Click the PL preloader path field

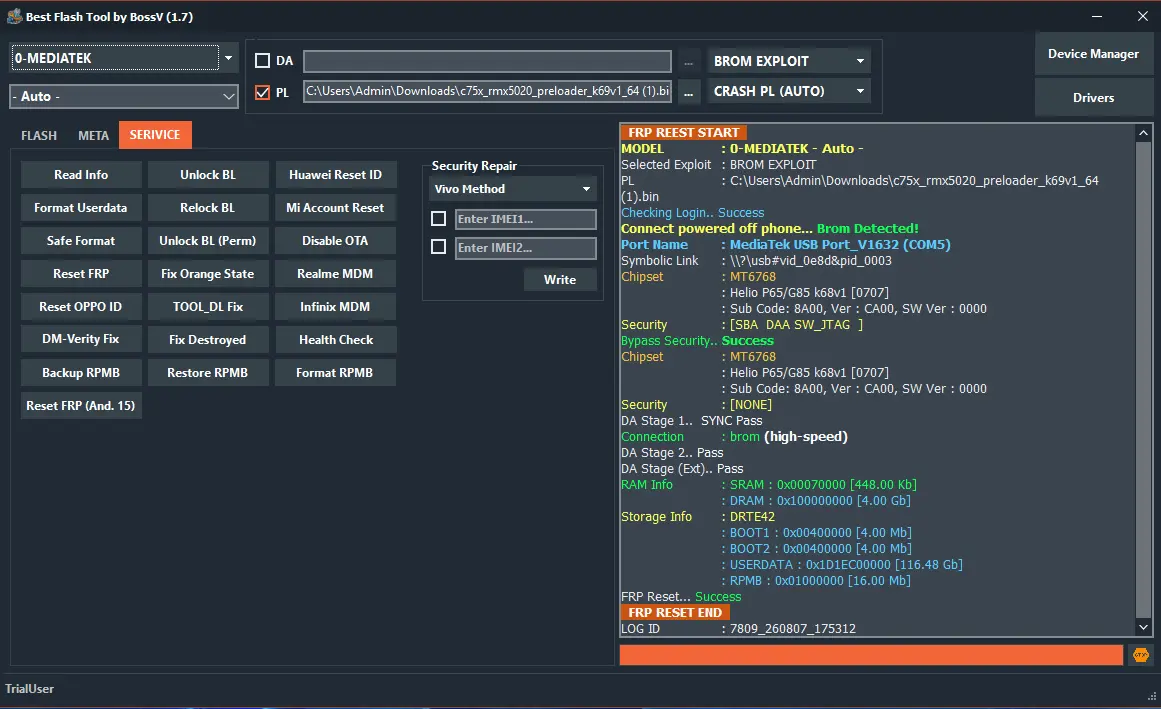(487, 91)
